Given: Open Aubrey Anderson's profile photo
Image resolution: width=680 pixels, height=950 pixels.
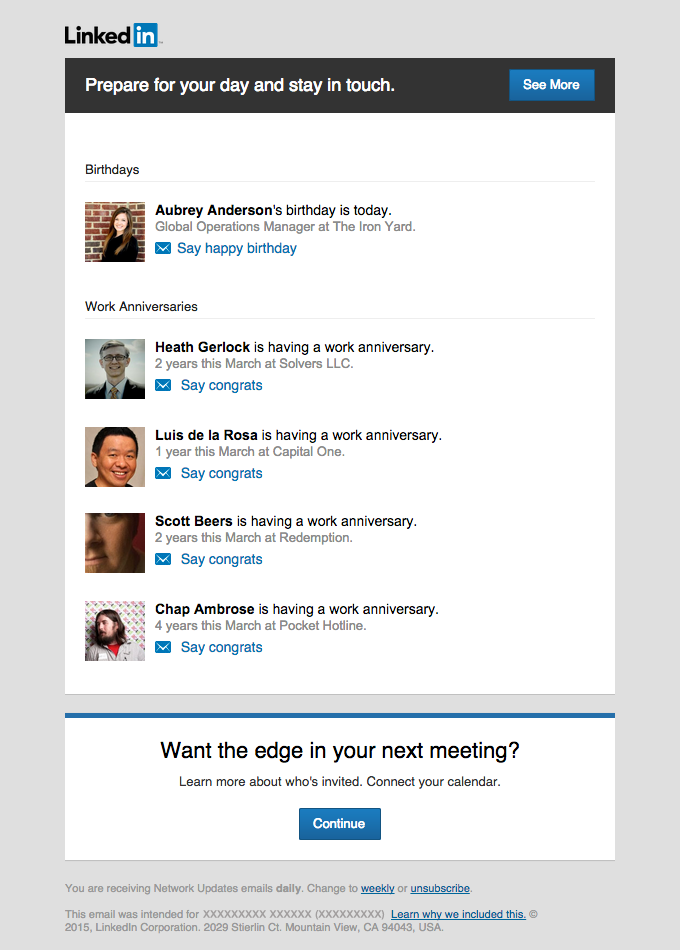Looking at the screenshot, I should (x=115, y=232).
